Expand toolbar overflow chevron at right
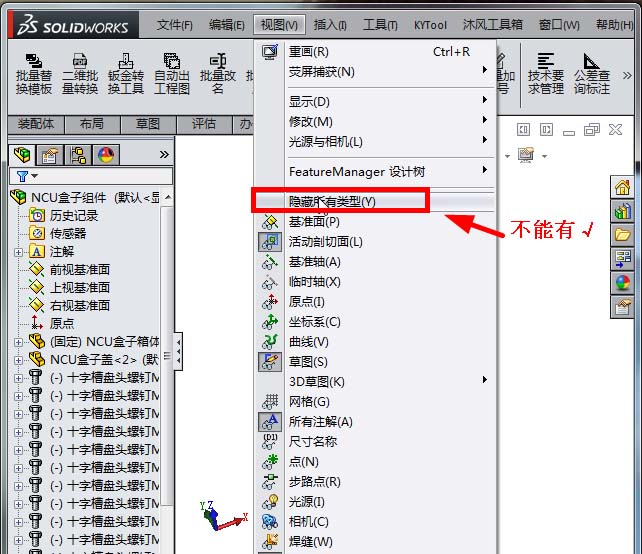 (x=627, y=75)
